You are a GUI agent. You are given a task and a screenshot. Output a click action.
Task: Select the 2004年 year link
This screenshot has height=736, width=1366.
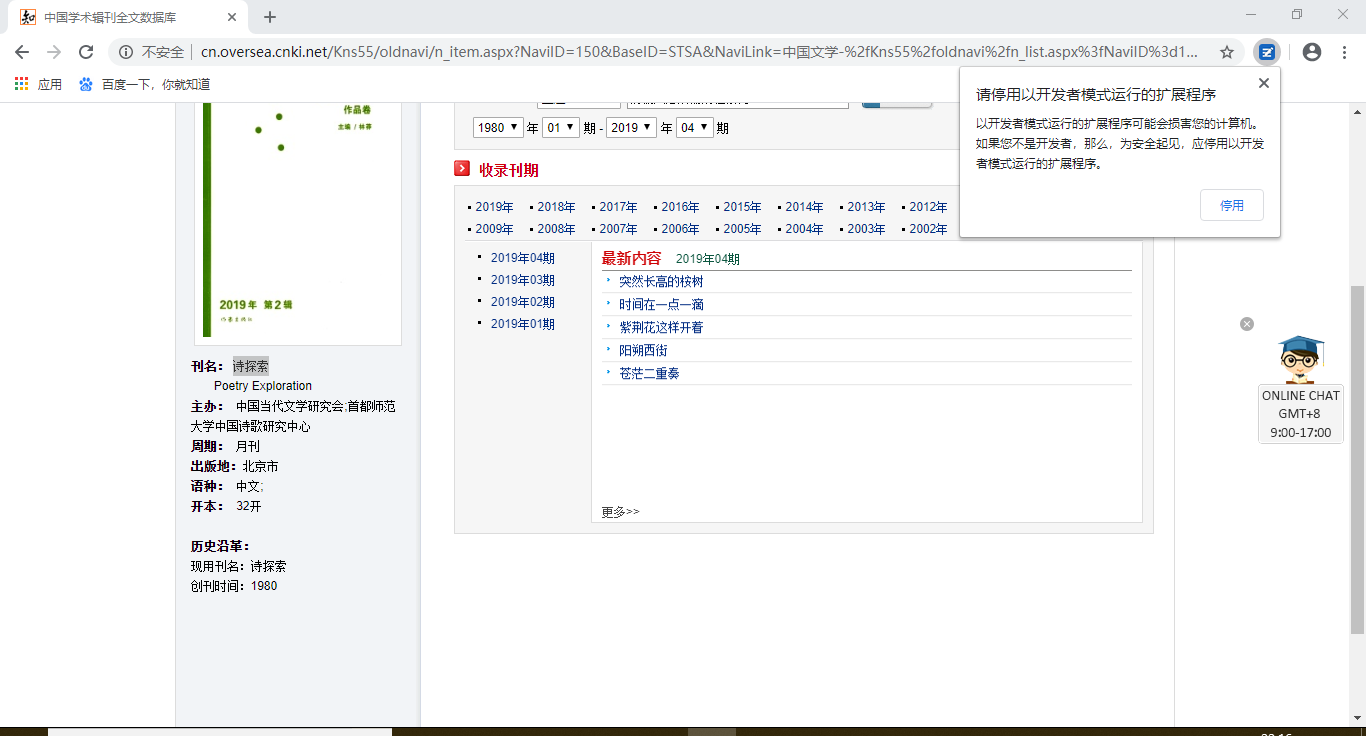(x=804, y=229)
